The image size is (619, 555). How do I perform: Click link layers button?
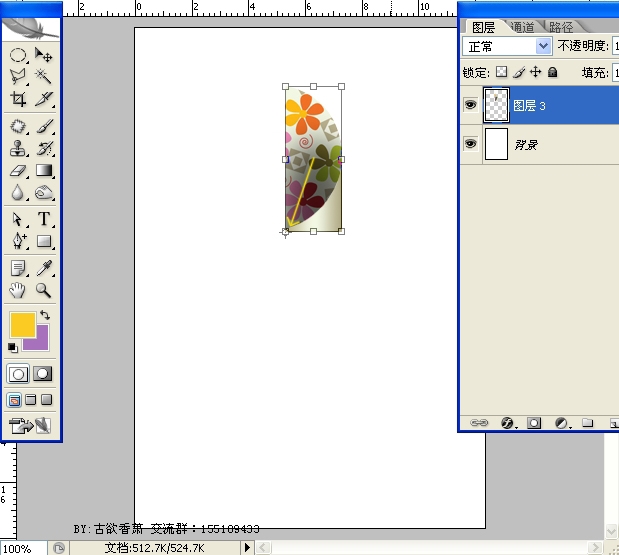point(479,423)
